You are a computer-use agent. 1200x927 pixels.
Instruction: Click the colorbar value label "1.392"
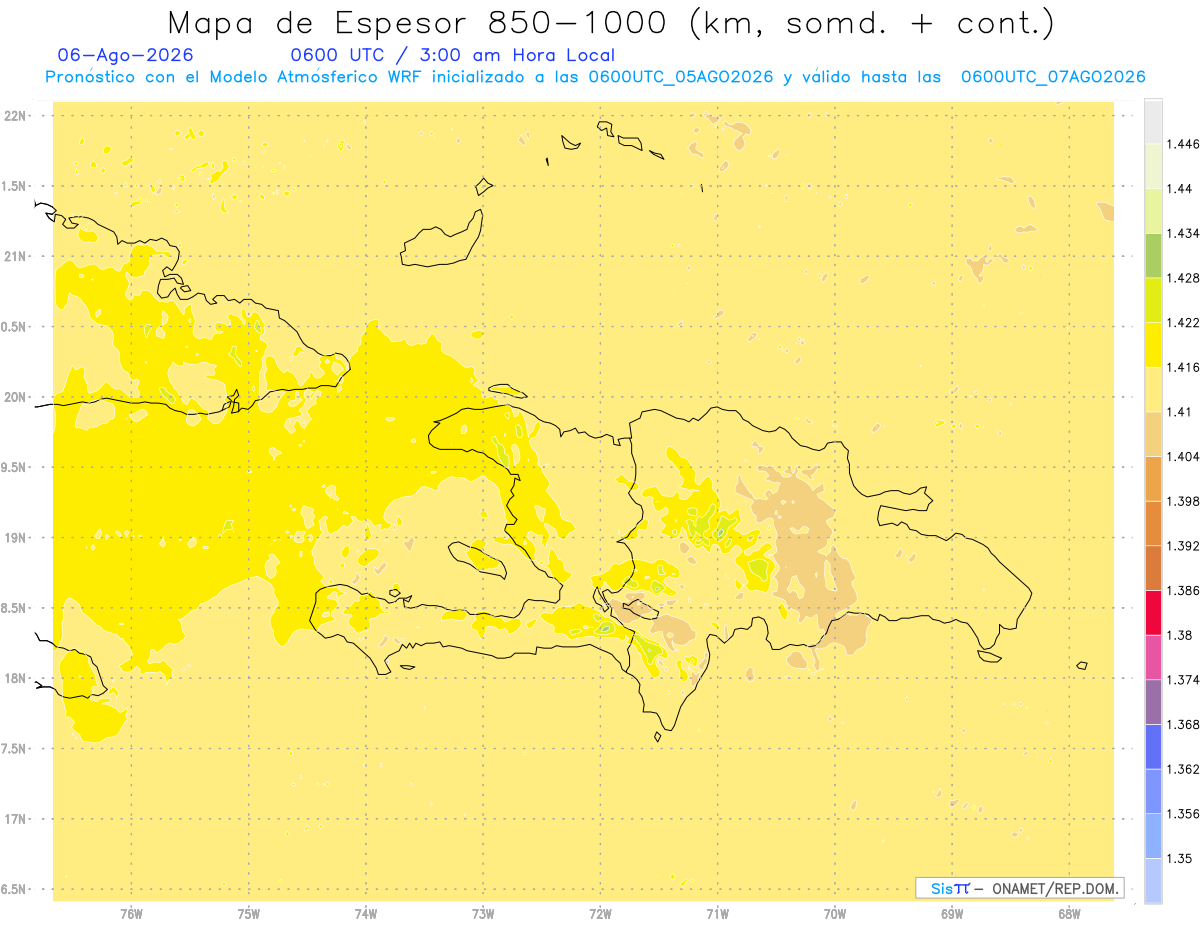pyautogui.click(x=1183, y=546)
